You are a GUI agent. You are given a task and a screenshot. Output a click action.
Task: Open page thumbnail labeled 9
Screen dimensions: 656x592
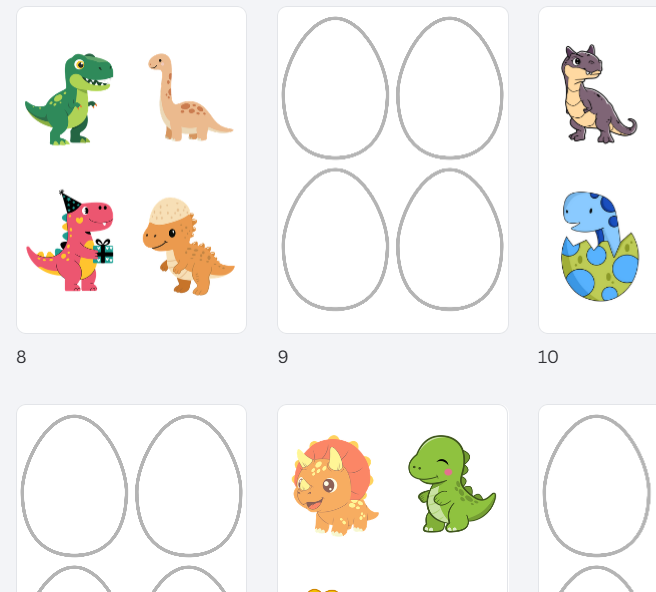(x=393, y=170)
